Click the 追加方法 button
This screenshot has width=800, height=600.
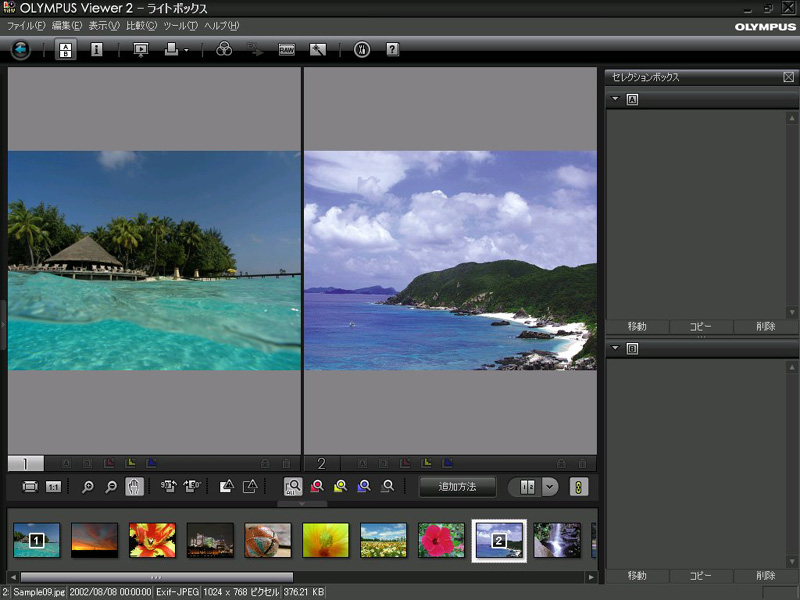pos(457,487)
